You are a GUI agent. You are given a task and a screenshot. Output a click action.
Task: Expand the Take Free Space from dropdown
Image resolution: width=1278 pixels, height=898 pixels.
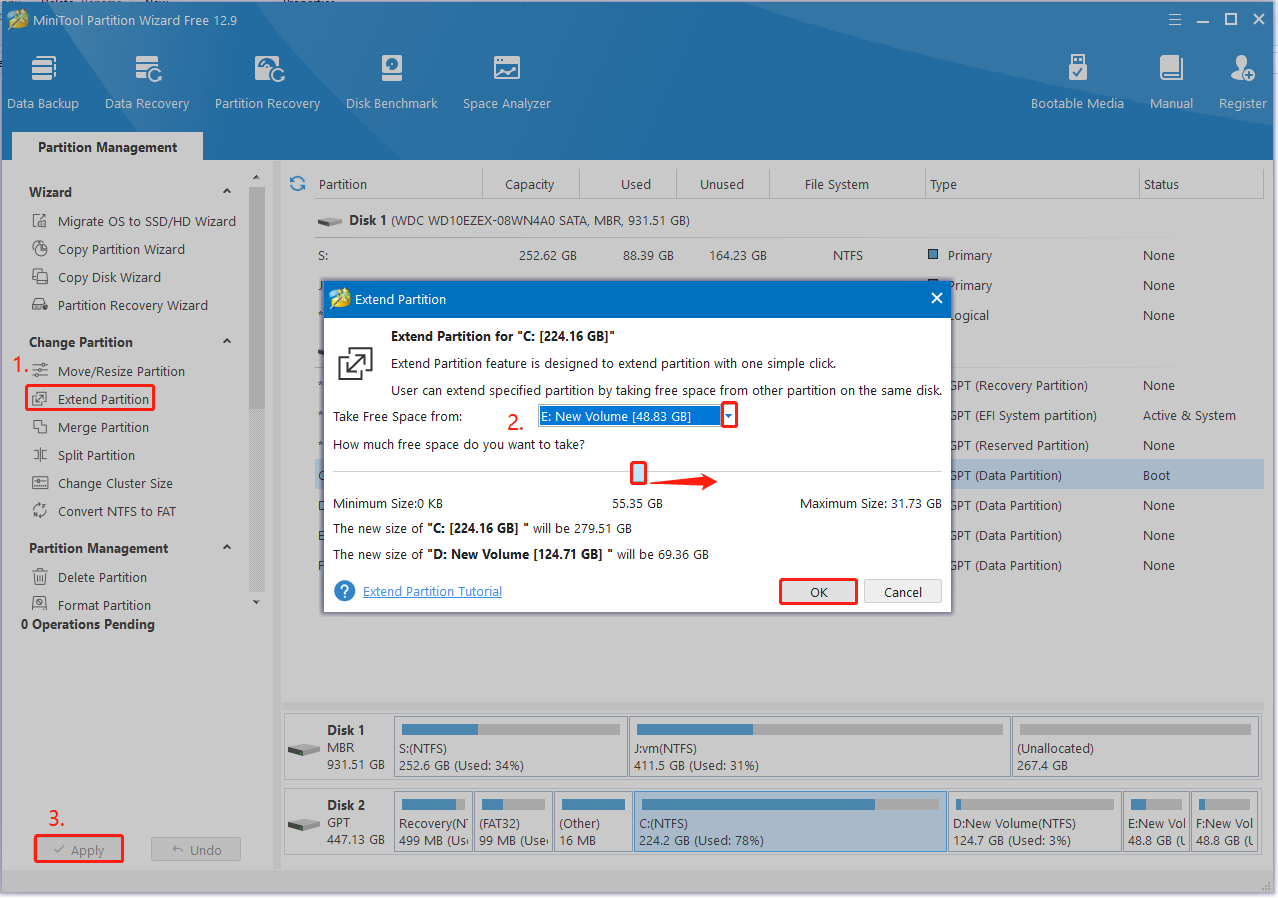729,416
